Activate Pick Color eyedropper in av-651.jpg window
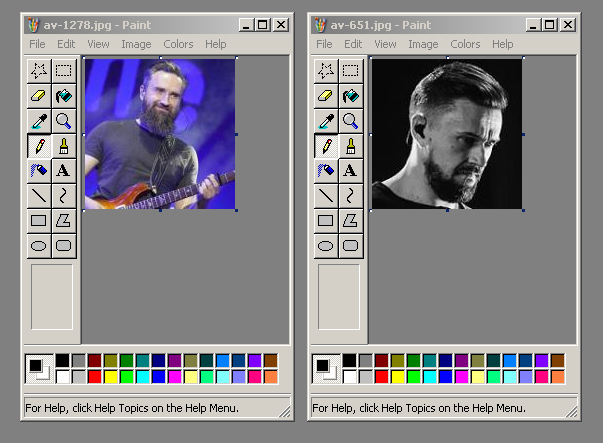Viewport: 603px width, 443px height. coord(326,121)
